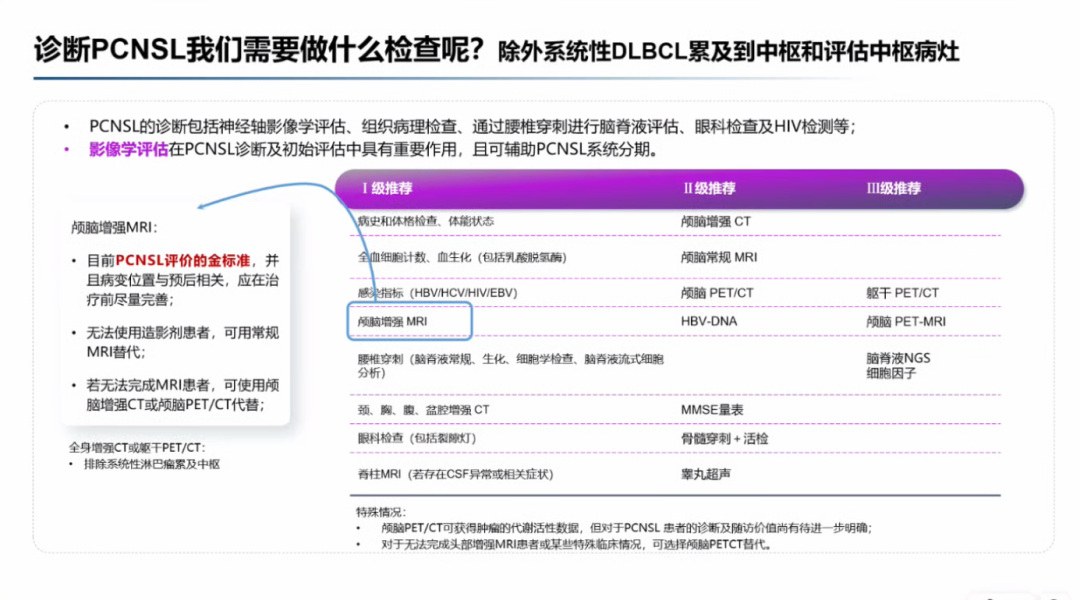
Task: Click the HBV-DNA entry
Action: coord(710,322)
